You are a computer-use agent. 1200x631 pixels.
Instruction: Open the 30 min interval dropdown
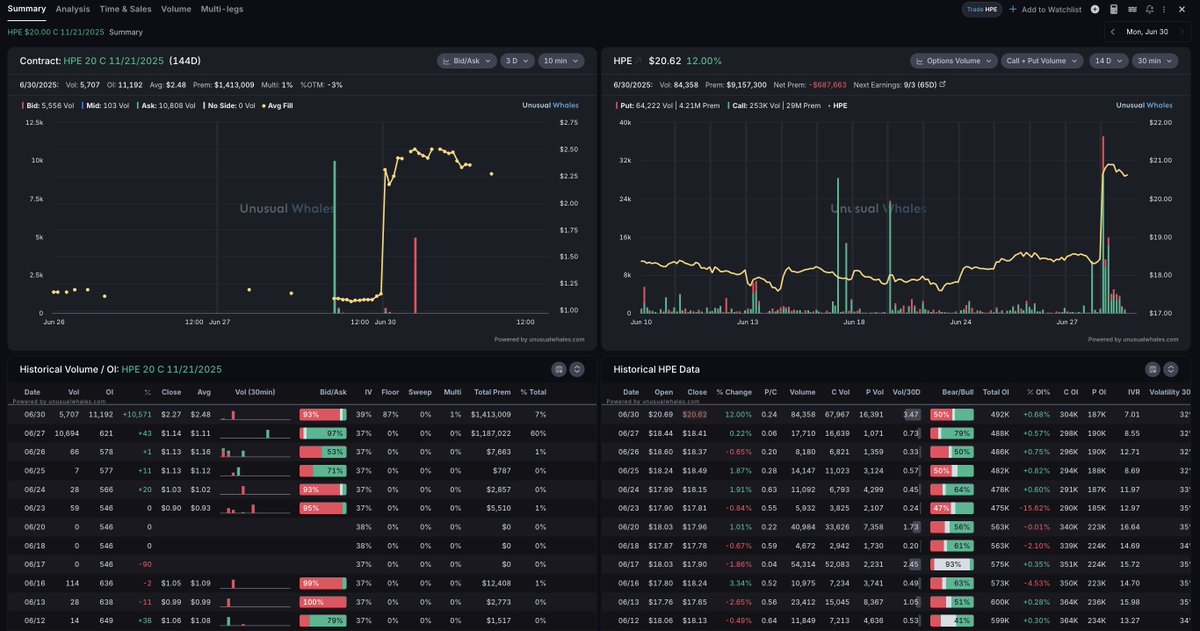point(1155,60)
